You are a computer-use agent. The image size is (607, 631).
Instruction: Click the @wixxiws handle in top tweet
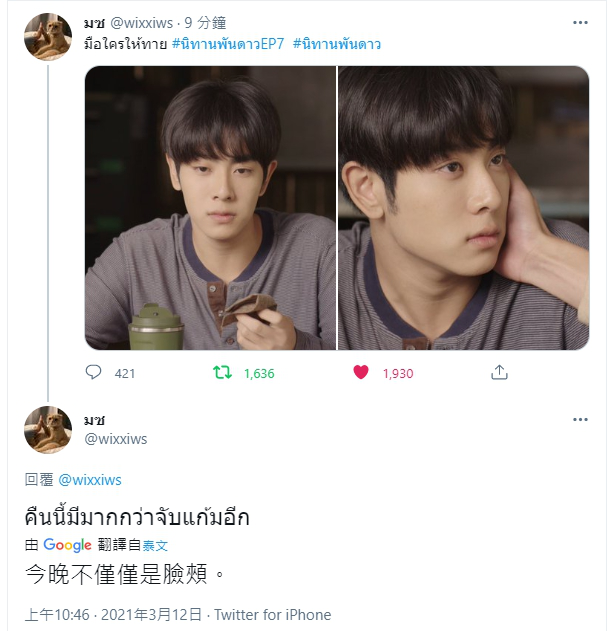[x=141, y=23]
